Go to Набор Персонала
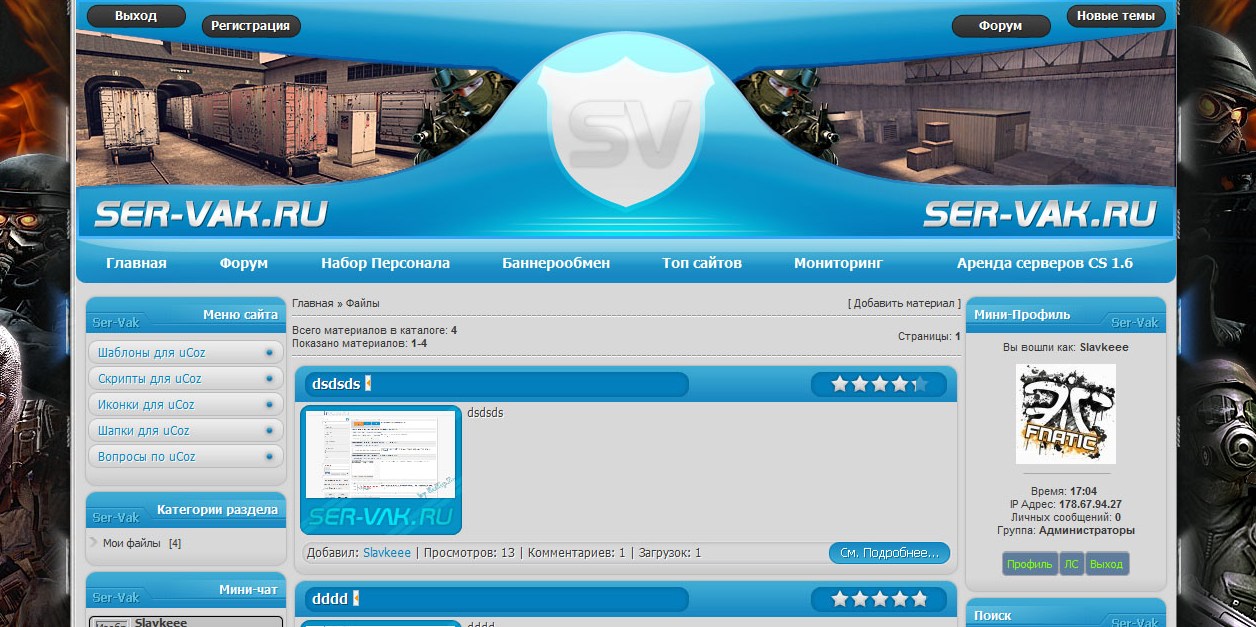The height and width of the screenshot is (627, 1256). pyautogui.click(x=385, y=263)
